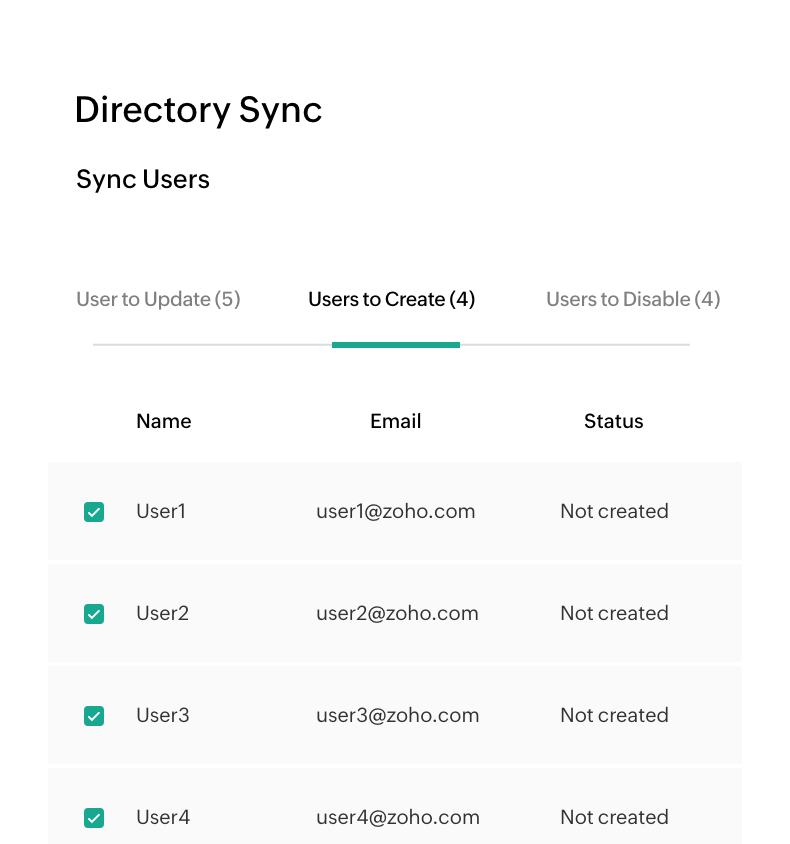Click User1's Not created status
The height and width of the screenshot is (844, 790).
pos(614,511)
